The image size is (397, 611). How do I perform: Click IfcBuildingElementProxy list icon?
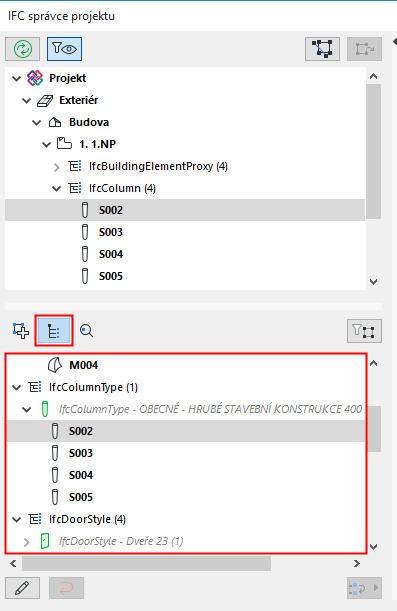74,166
